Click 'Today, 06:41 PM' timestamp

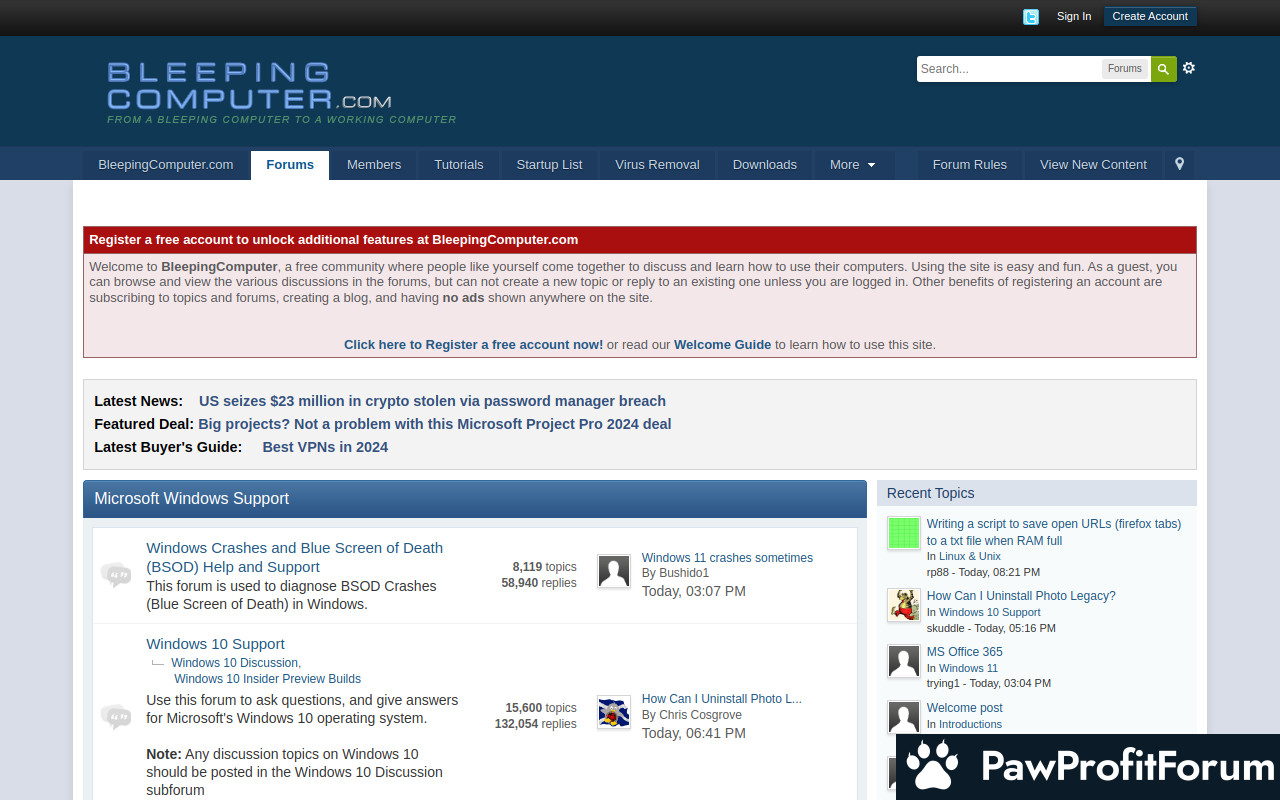[694, 733]
